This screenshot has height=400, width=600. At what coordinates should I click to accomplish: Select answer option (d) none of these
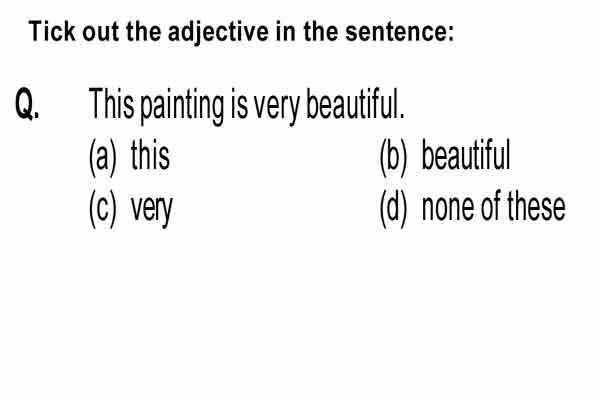(473, 209)
